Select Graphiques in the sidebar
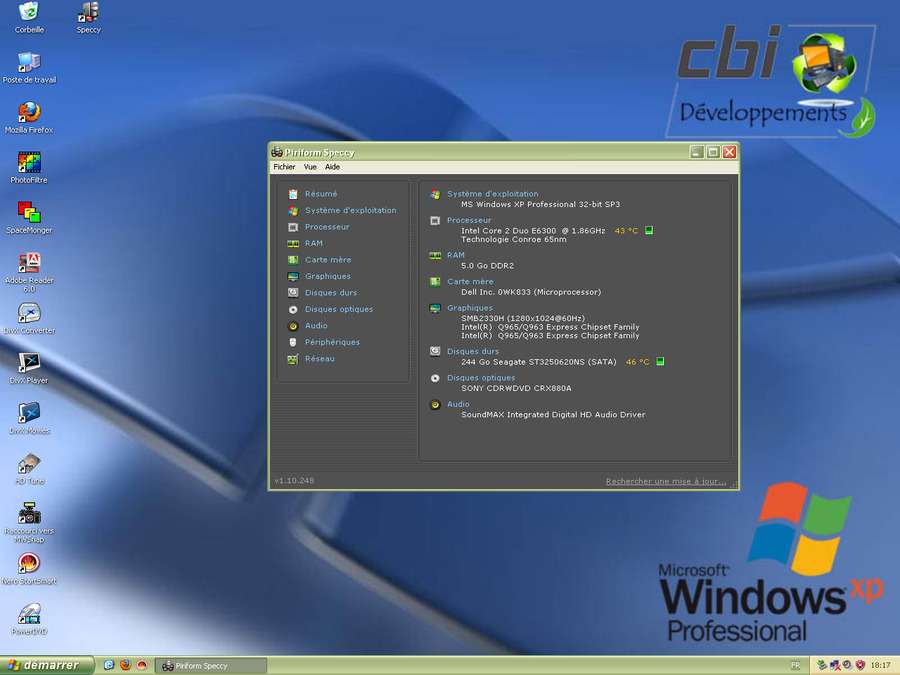Viewport: 900px width, 675px height. click(x=327, y=276)
